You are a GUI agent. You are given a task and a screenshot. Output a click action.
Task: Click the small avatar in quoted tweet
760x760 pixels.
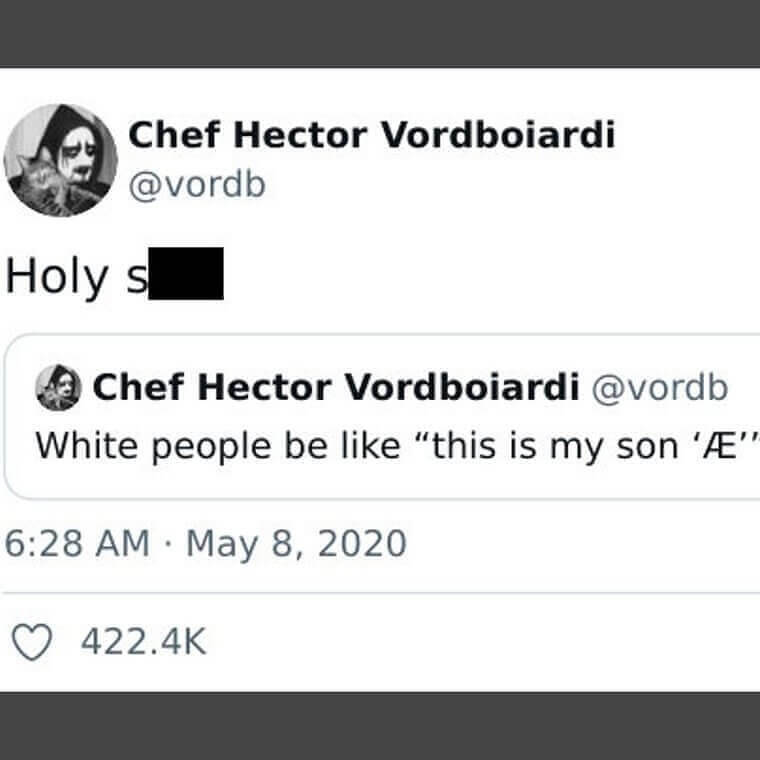click(58, 388)
